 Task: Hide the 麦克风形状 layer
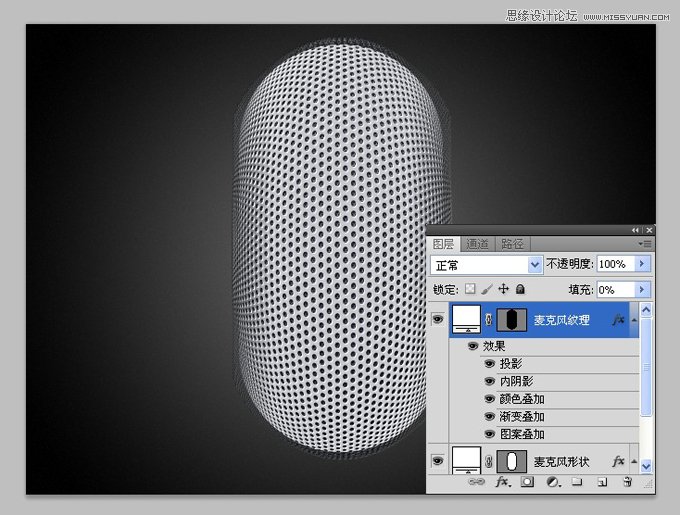click(x=438, y=460)
